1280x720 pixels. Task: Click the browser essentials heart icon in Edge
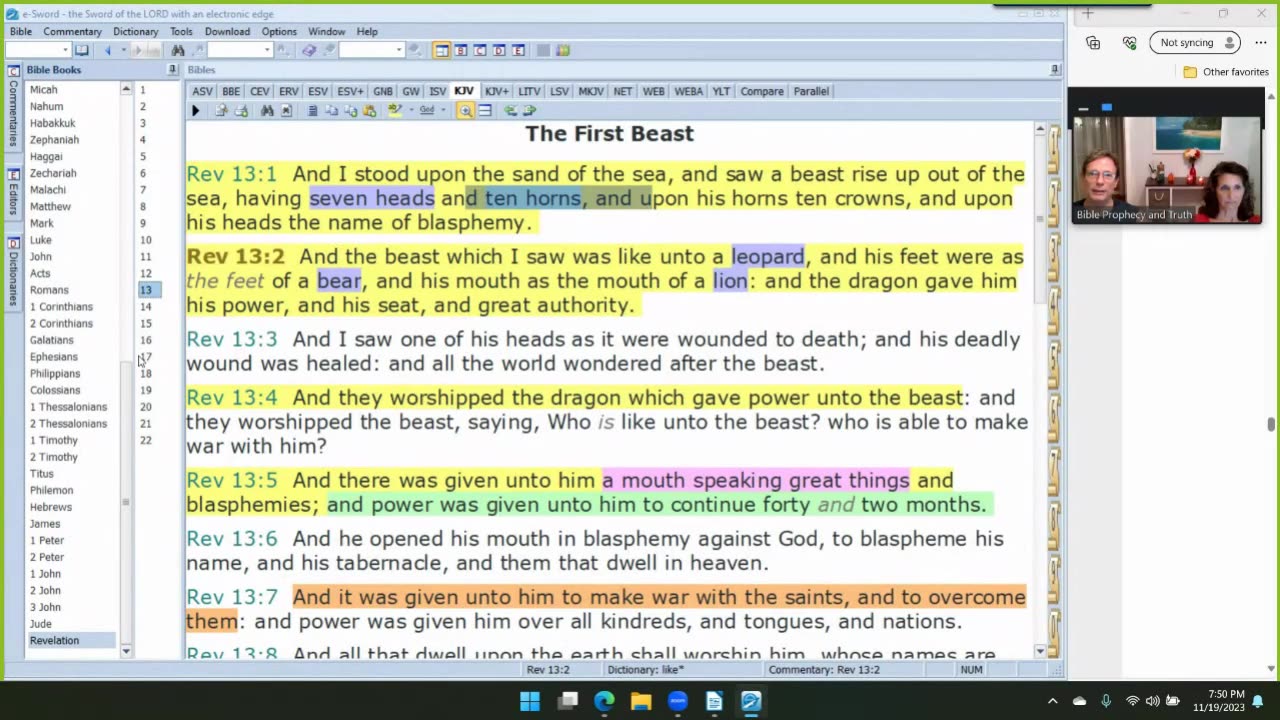1130,43
